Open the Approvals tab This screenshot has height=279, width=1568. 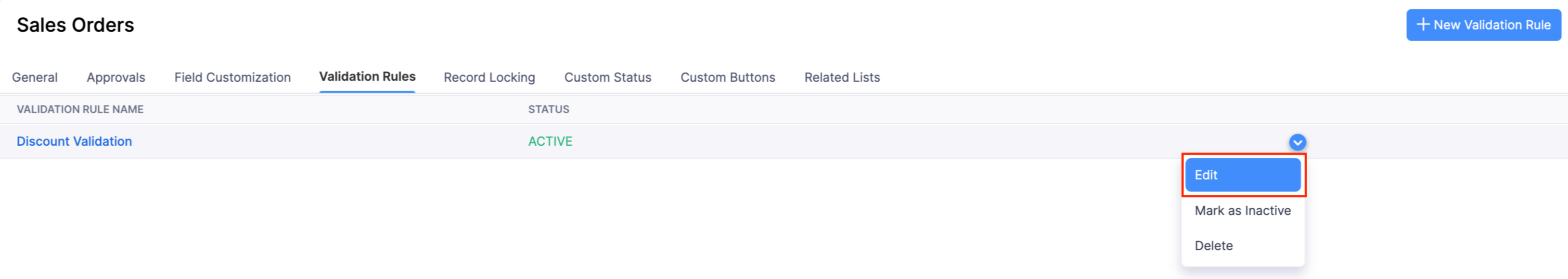[x=116, y=77]
